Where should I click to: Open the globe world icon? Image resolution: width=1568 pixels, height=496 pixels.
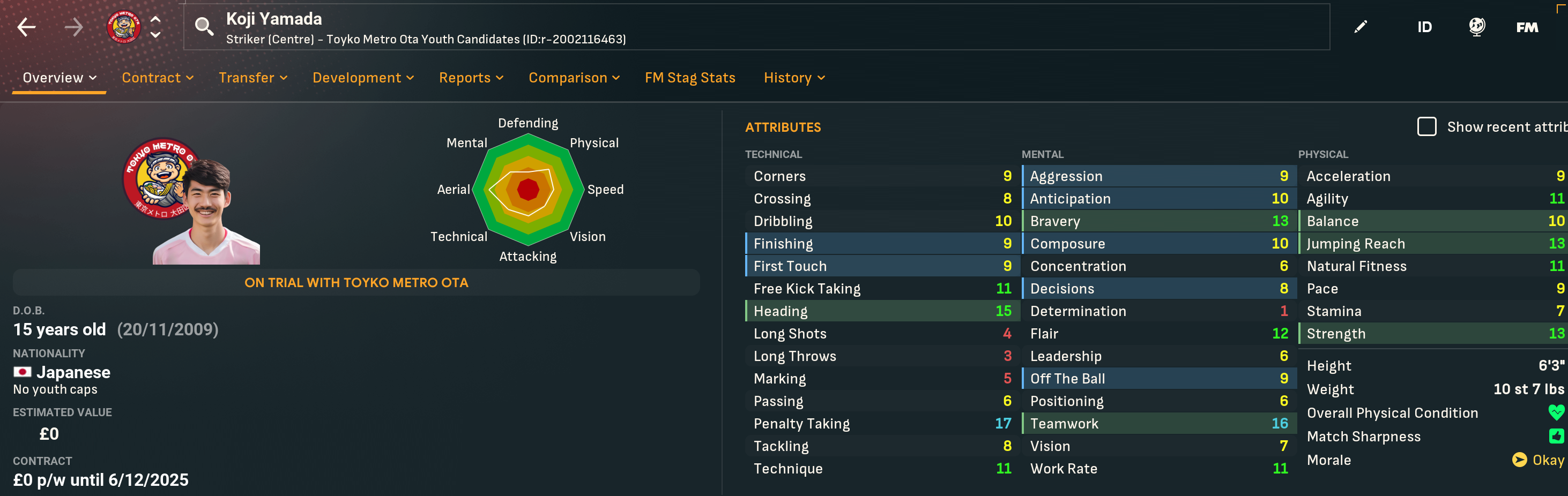pos(1477,27)
